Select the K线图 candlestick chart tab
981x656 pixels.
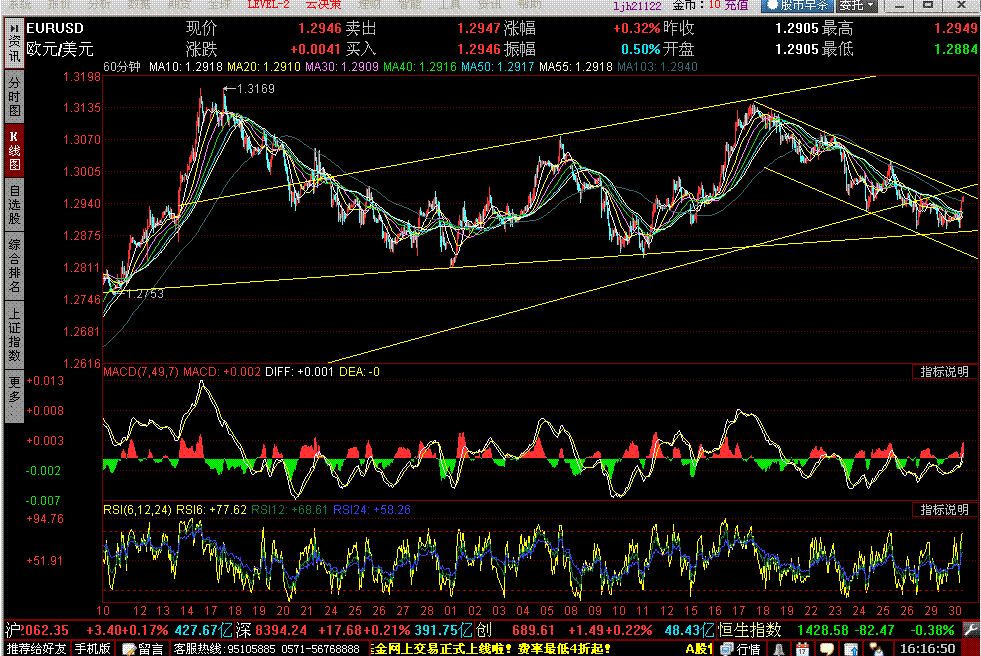(14, 150)
